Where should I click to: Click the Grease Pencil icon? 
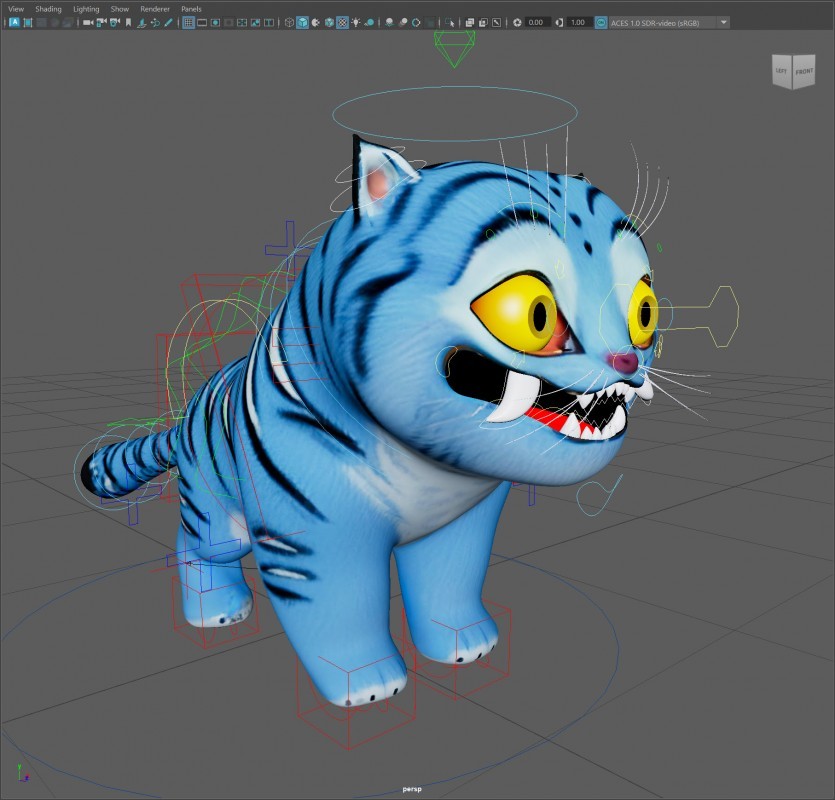click(167, 22)
